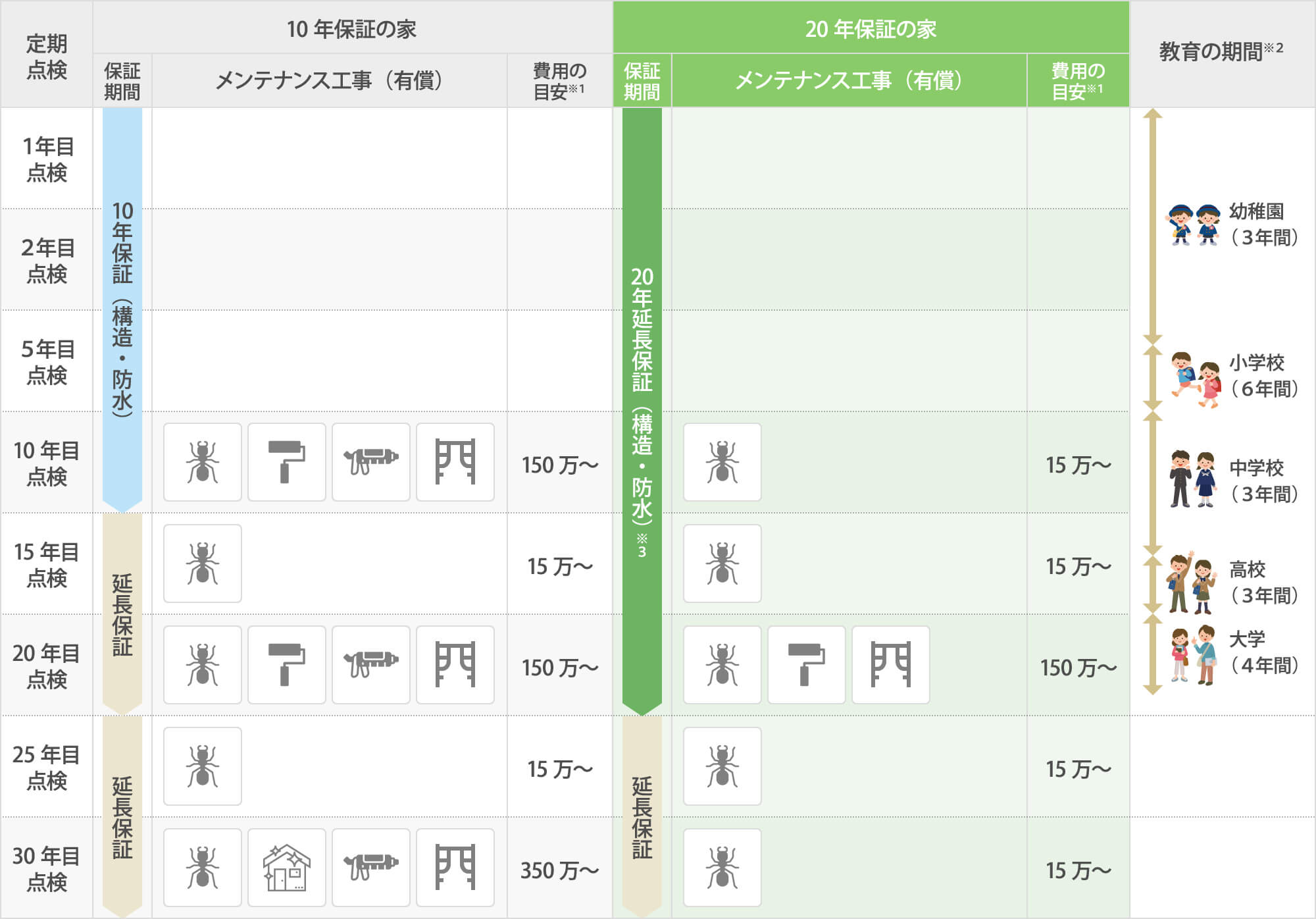1316x919 pixels.
Task: Click the termite icon in 10-year house, 20年目 row
Action: pyautogui.click(x=203, y=665)
